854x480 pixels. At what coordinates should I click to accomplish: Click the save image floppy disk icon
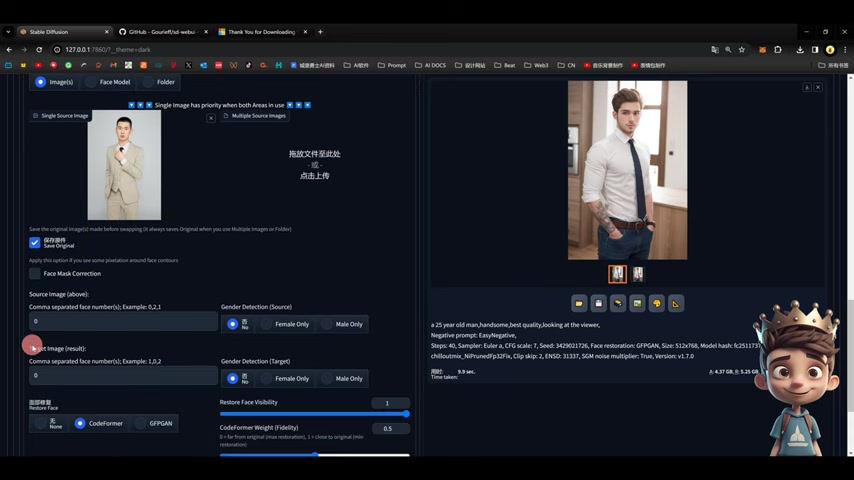click(598, 303)
